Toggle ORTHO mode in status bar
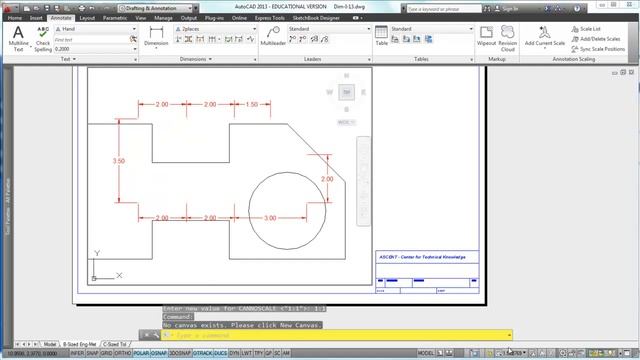This screenshot has height=360, width=640. coord(123,353)
